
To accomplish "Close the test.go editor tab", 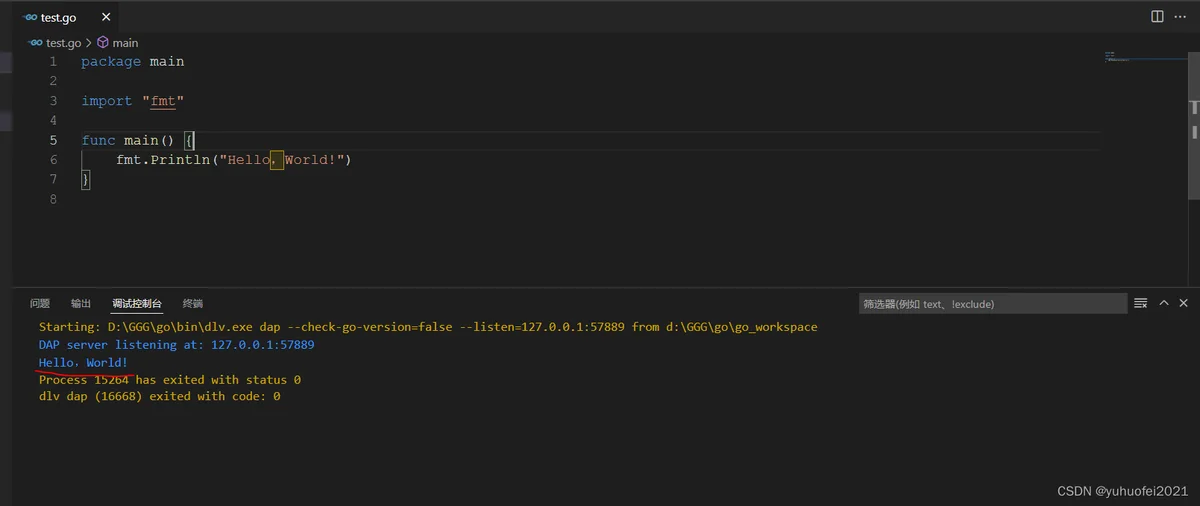I will [x=105, y=17].
